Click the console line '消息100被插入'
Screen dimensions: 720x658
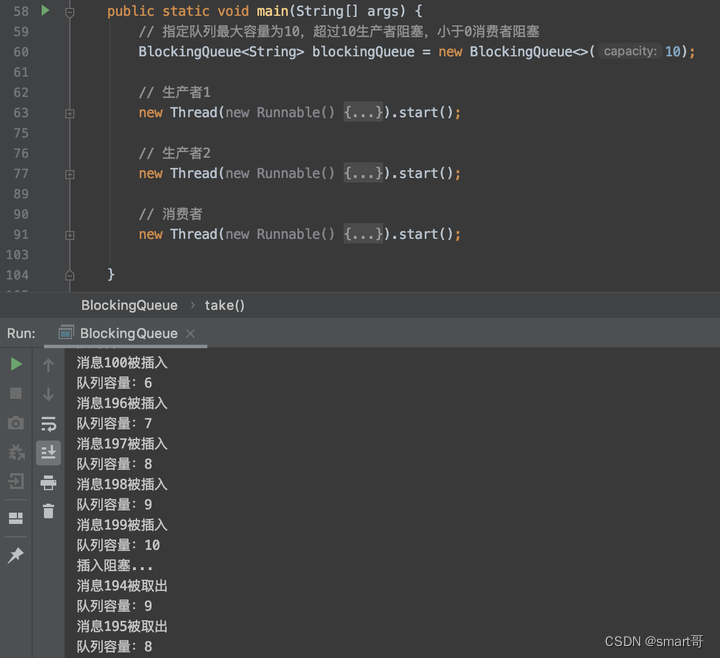[122, 363]
